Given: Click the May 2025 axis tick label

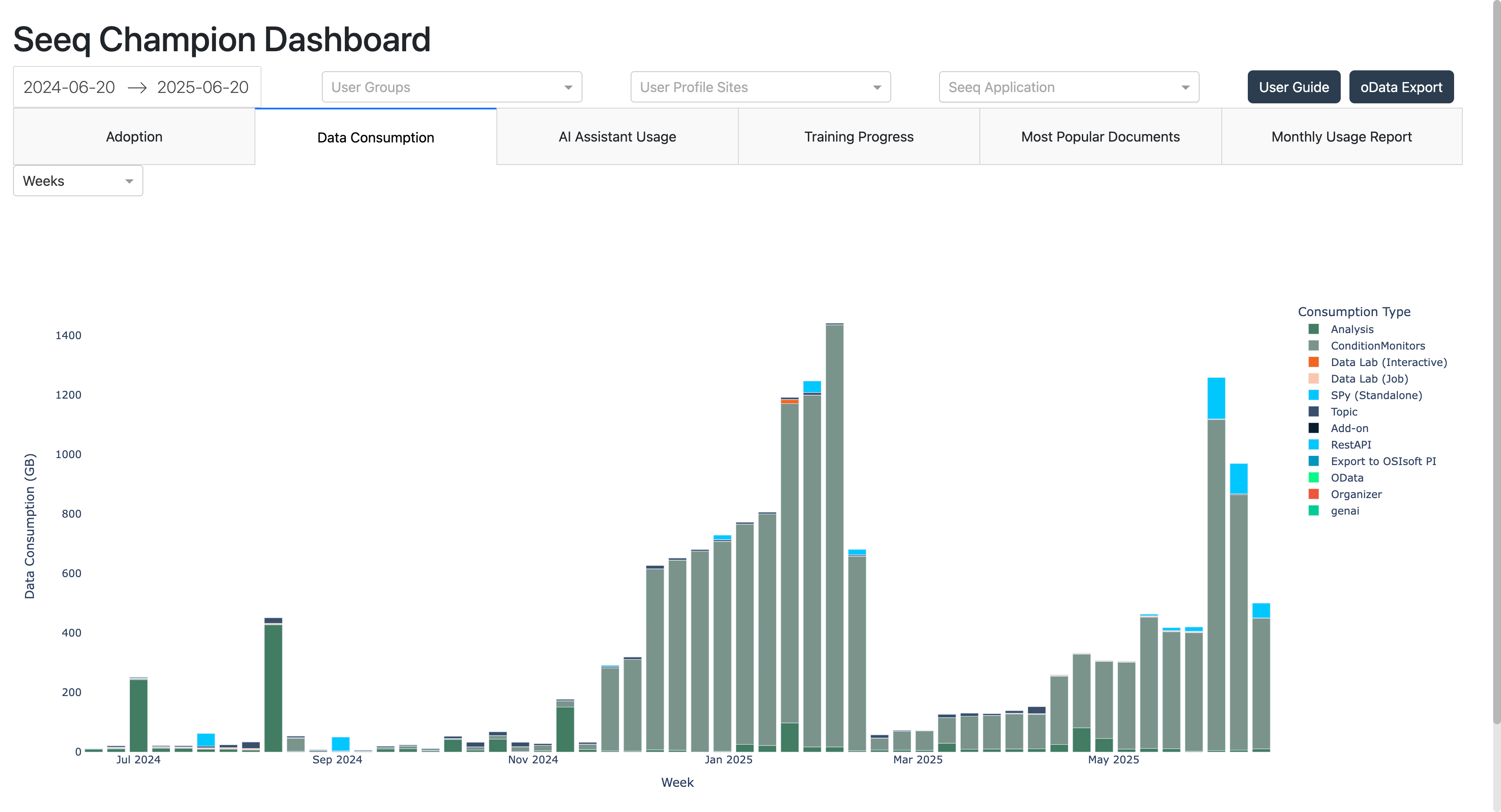Looking at the screenshot, I should [x=1114, y=759].
